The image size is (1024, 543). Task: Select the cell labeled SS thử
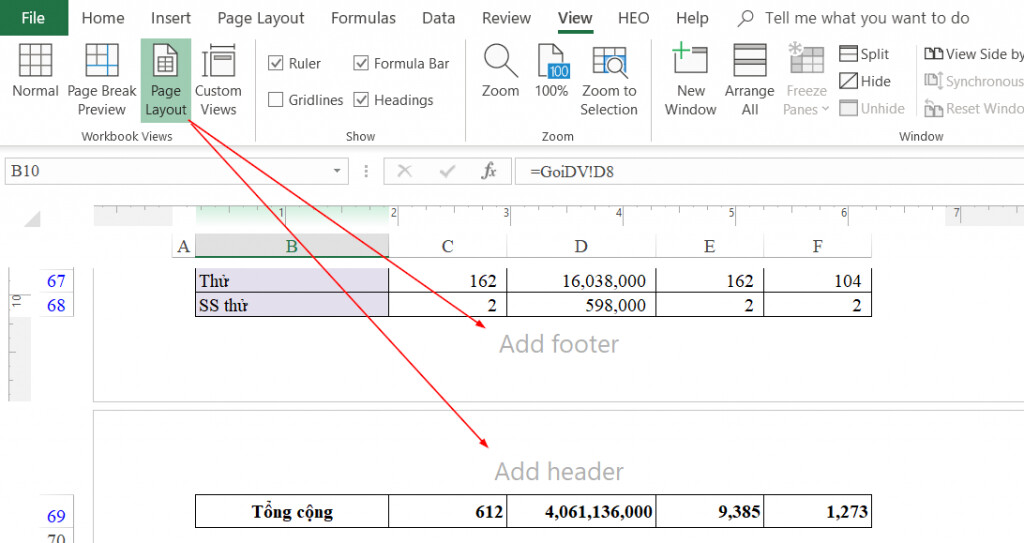point(292,305)
